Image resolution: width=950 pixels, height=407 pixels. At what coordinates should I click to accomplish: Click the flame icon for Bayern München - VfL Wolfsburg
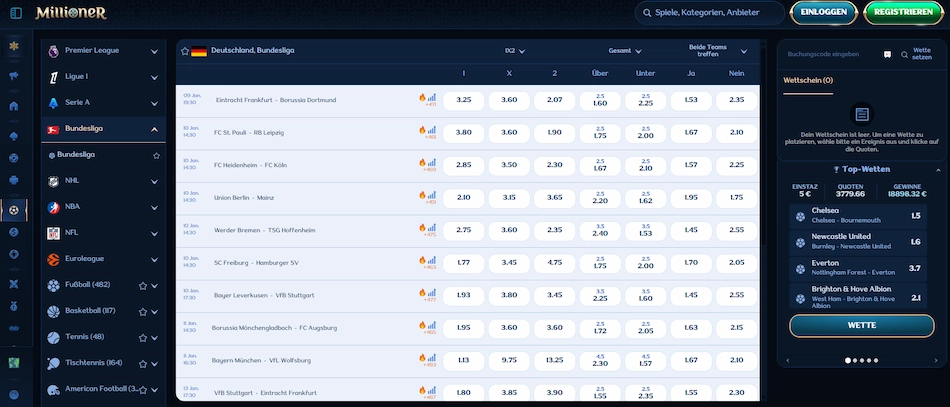click(x=422, y=357)
